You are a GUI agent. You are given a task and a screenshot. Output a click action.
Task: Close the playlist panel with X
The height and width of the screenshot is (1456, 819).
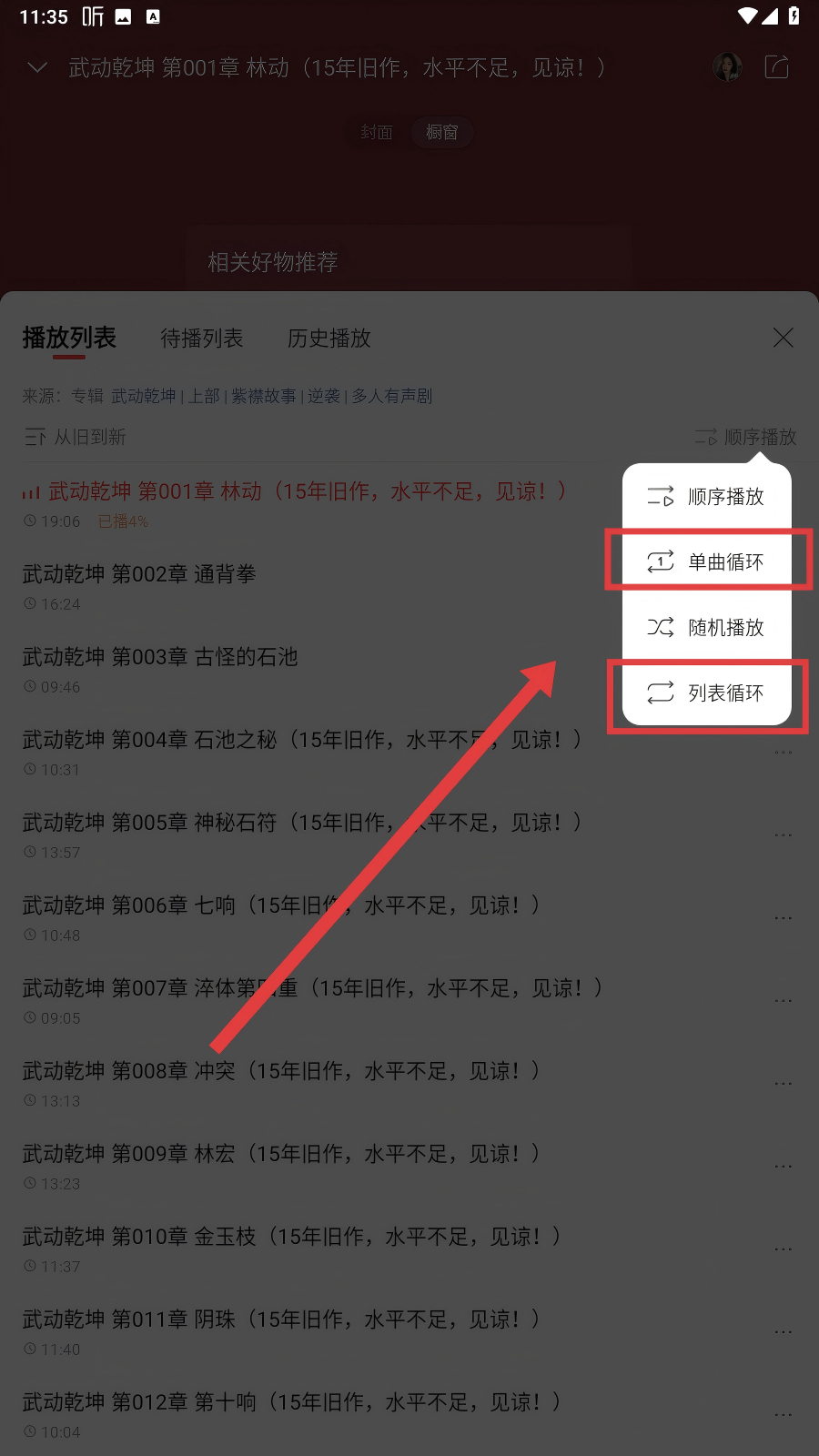(x=783, y=338)
